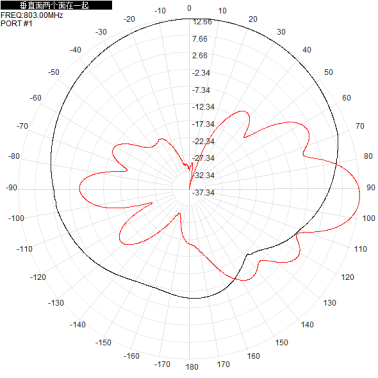
Task: Select the 170 degree angle label
Action: pos(223,364)
